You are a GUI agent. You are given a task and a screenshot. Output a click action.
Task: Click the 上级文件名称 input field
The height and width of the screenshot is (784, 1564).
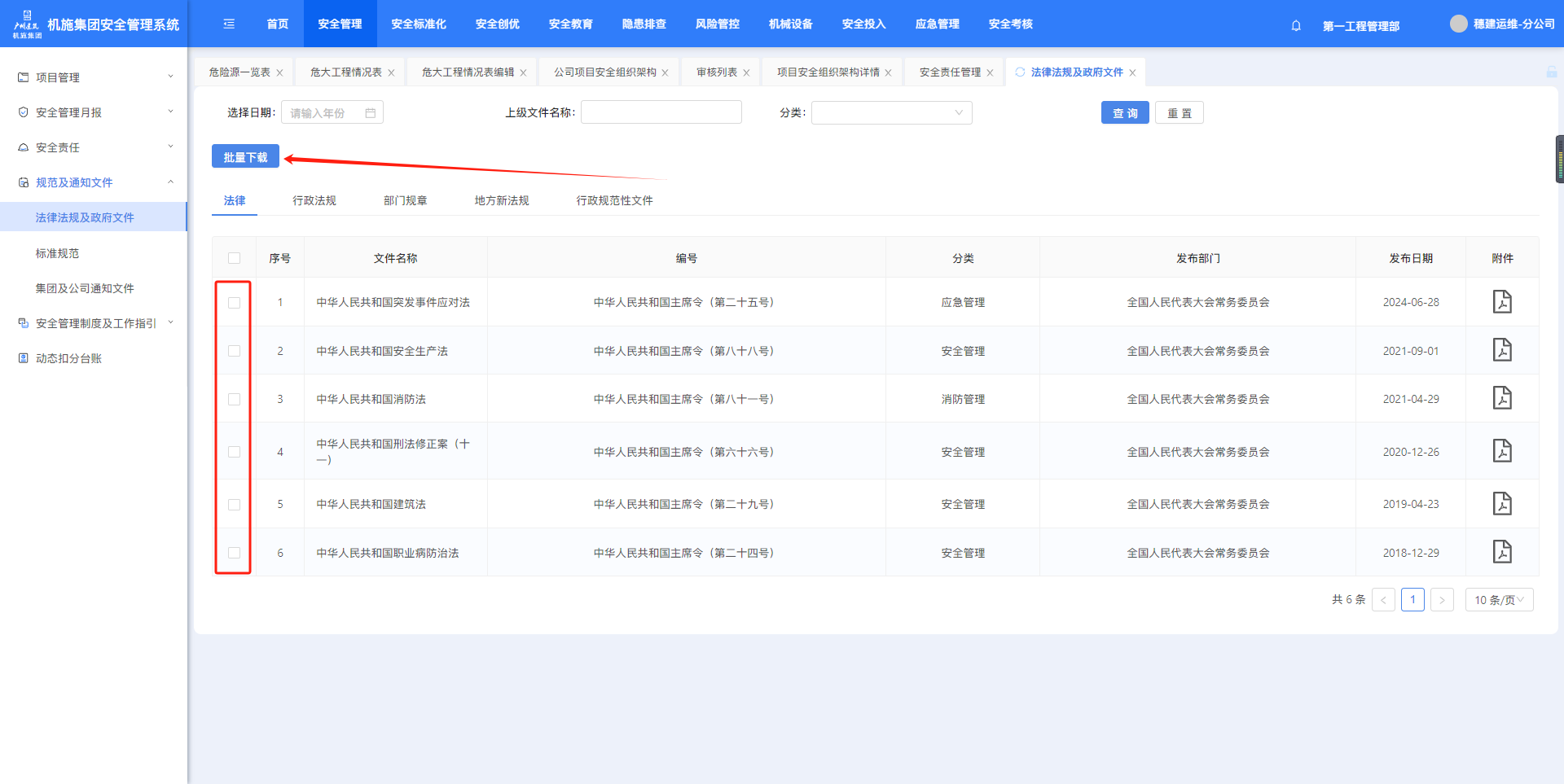(661, 112)
